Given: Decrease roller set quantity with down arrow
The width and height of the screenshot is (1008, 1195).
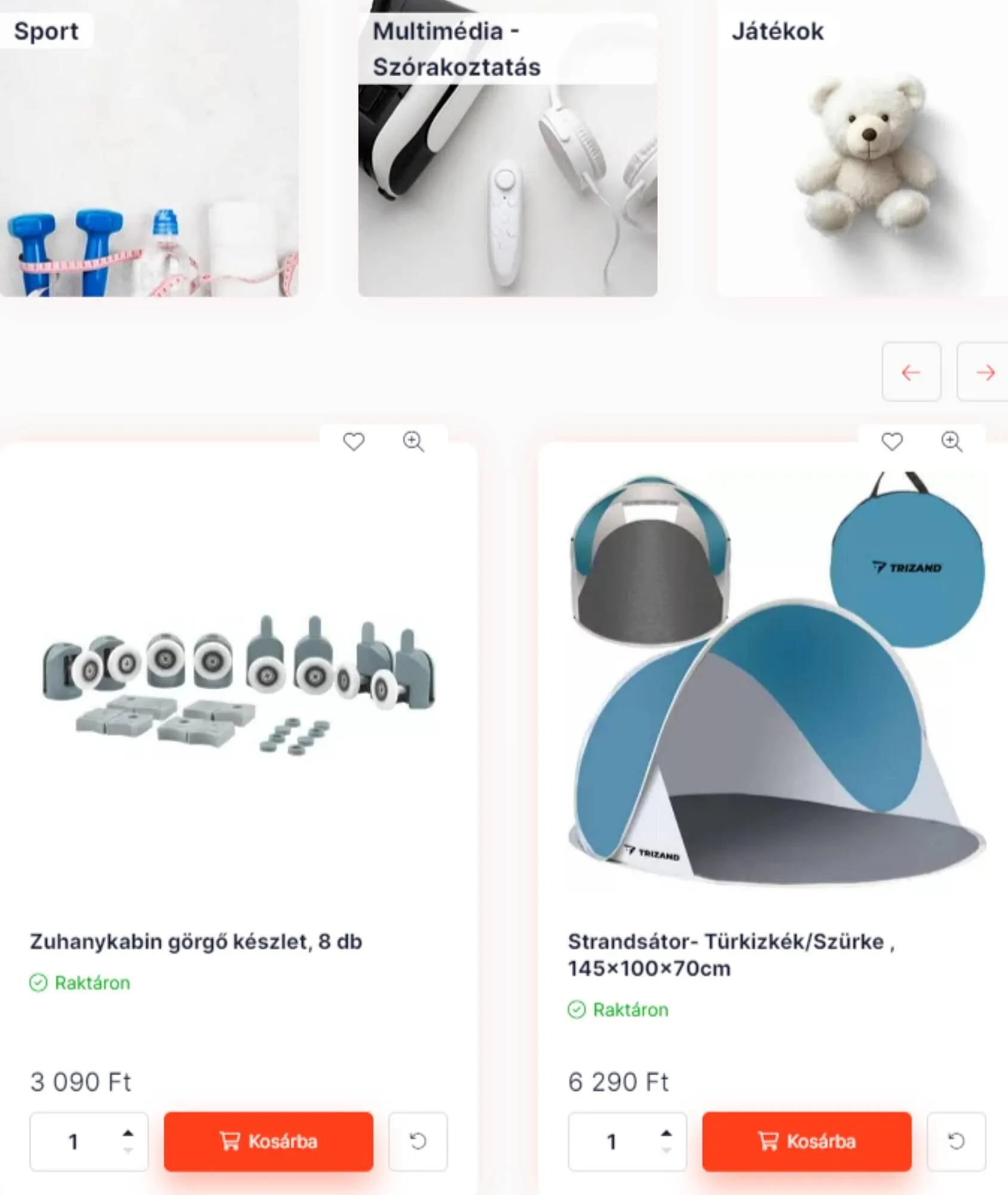Looking at the screenshot, I should click(128, 1150).
